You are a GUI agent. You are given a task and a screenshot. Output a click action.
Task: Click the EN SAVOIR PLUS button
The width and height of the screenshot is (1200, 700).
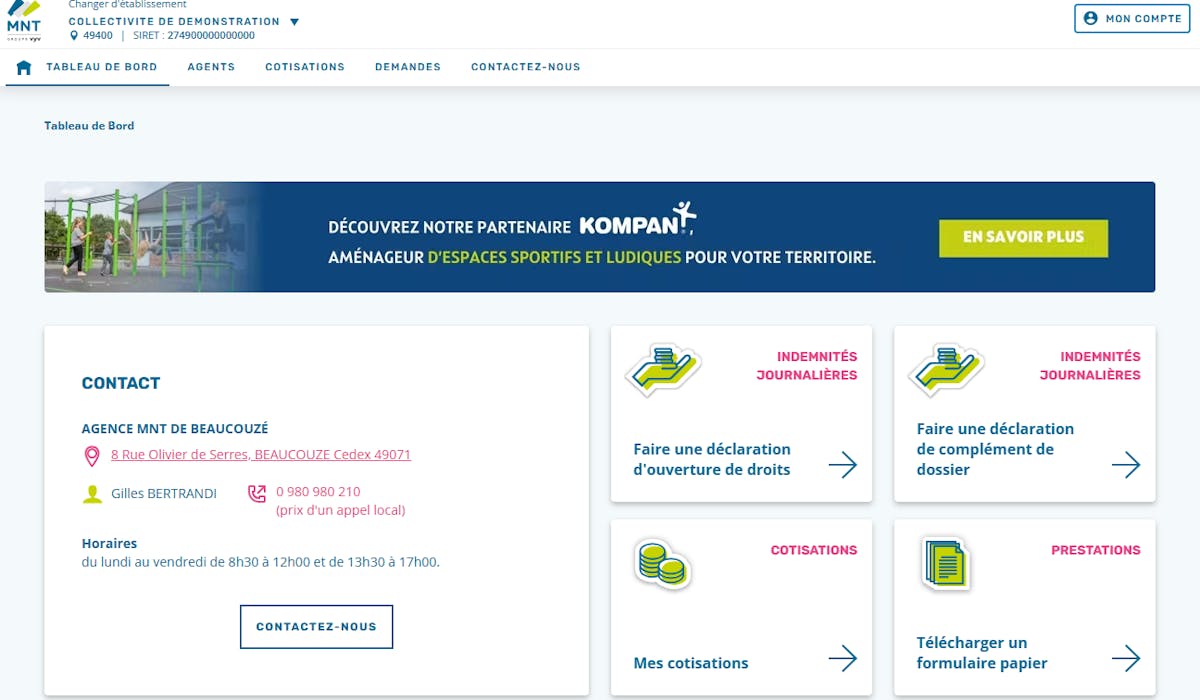point(1023,237)
